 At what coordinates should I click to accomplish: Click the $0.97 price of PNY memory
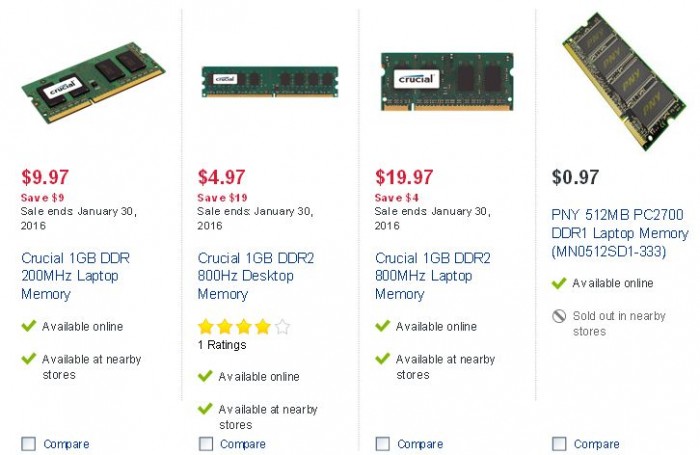(x=575, y=177)
